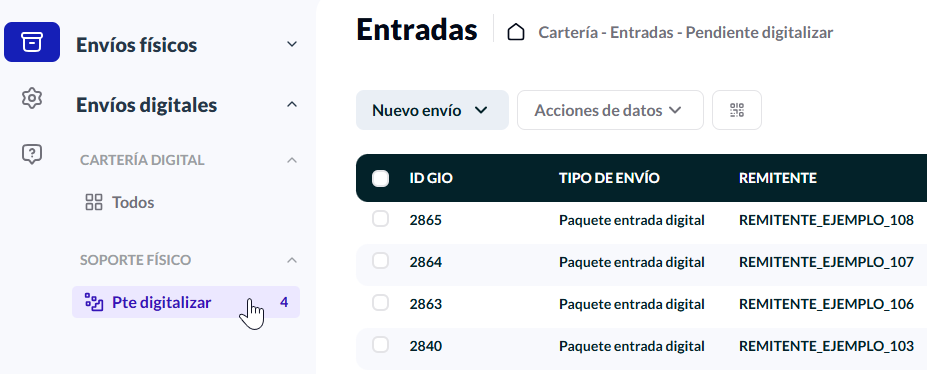
Task: Check the box for ID 2863
Action: tap(380, 303)
